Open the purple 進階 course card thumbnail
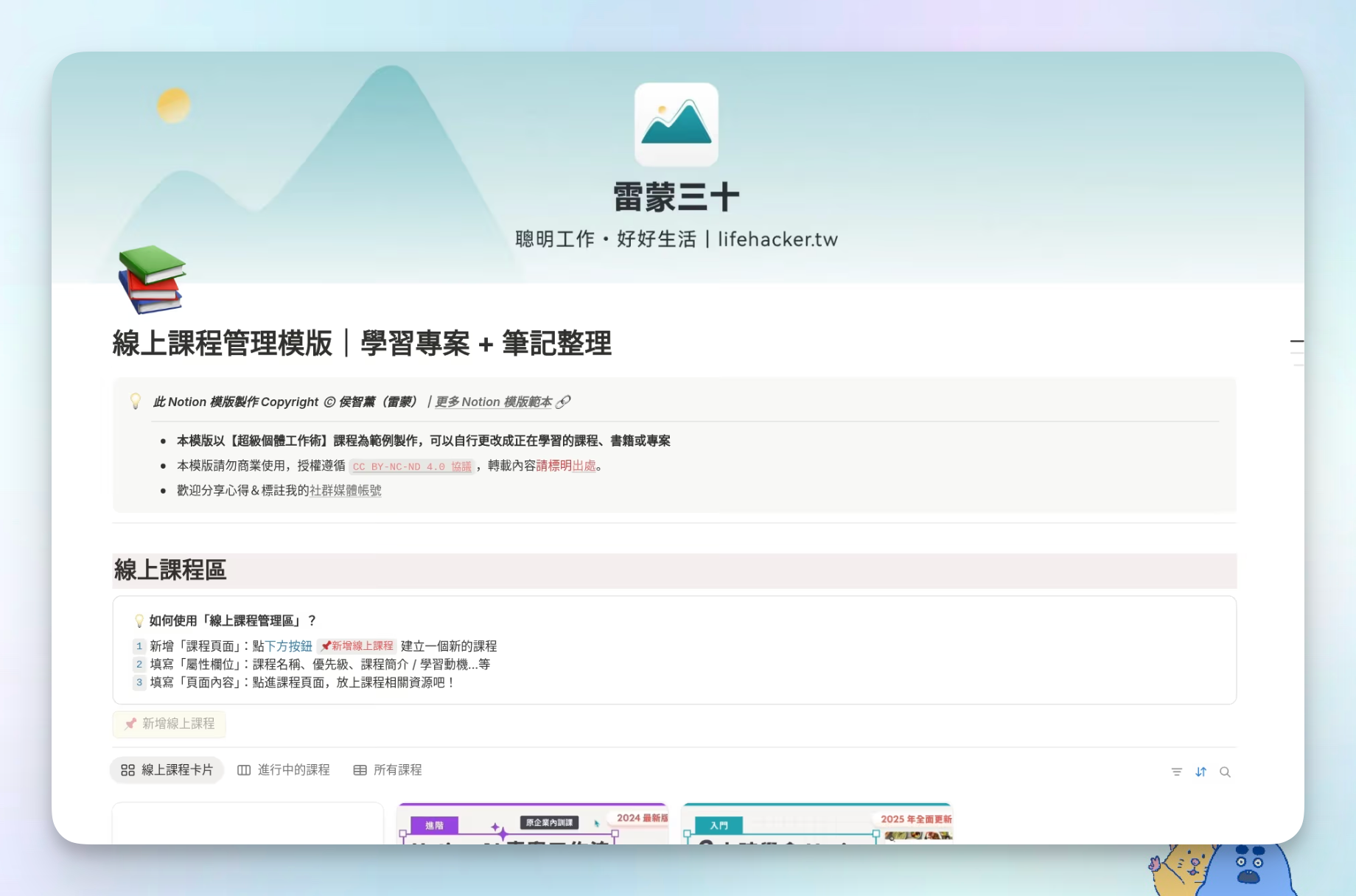 click(x=532, y=824)
